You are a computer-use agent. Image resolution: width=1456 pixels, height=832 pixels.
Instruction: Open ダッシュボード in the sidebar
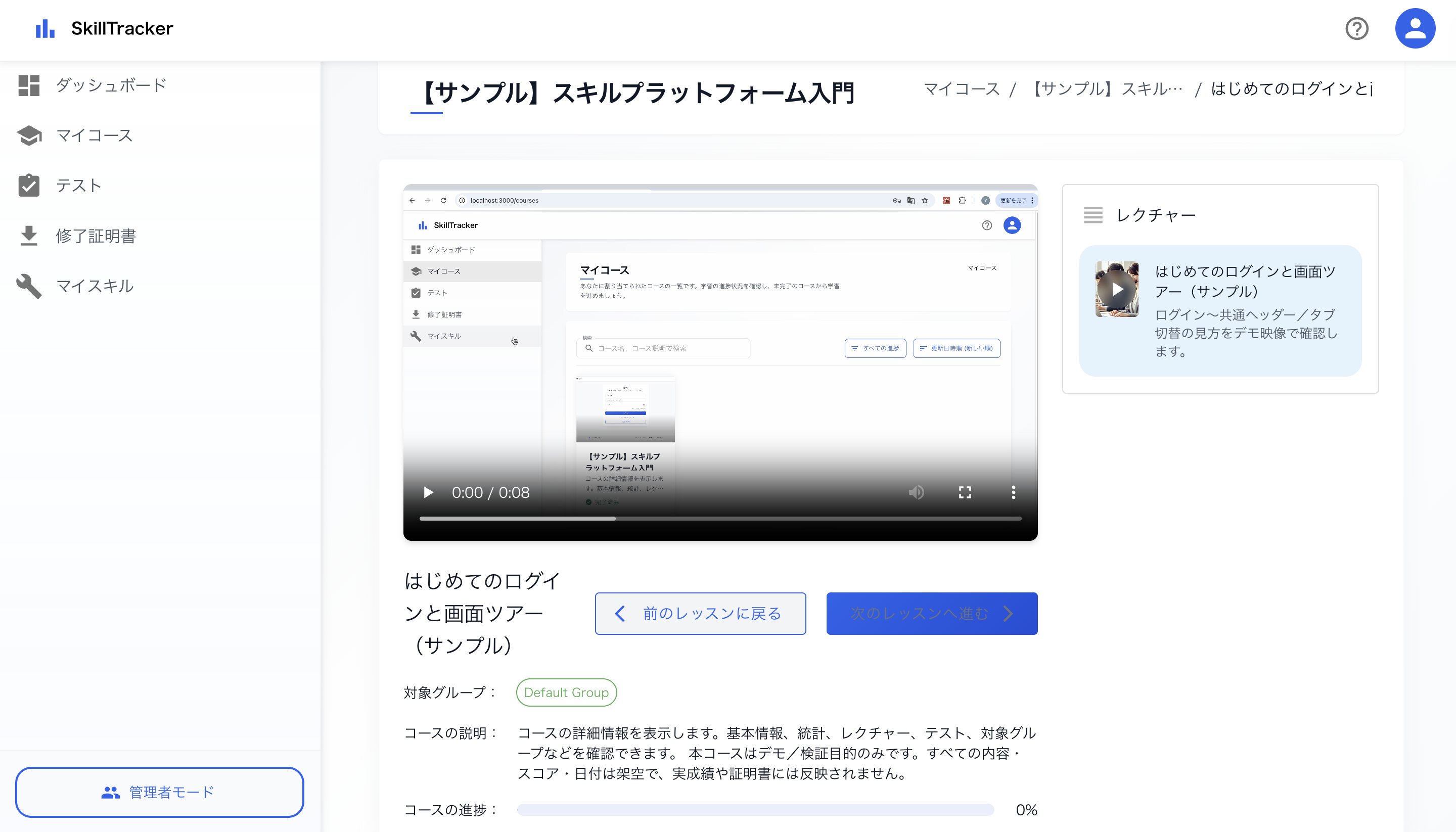tap(111, 85)
